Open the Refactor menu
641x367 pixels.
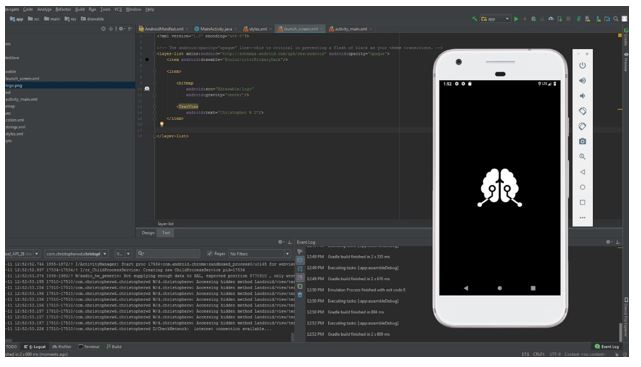[63, 9]
